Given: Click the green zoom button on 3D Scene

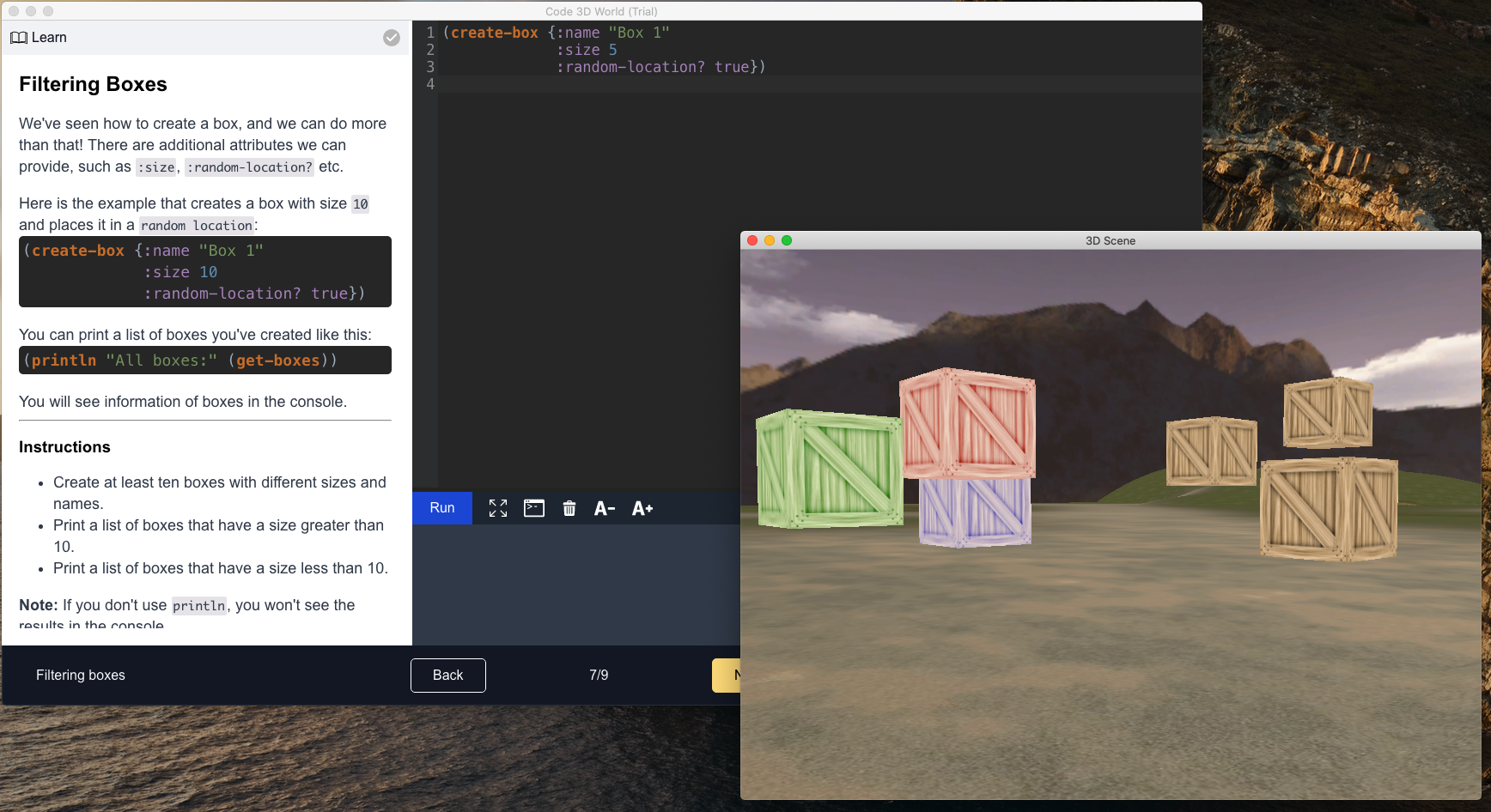Looking at the screenshot, I should pos(788,240).
